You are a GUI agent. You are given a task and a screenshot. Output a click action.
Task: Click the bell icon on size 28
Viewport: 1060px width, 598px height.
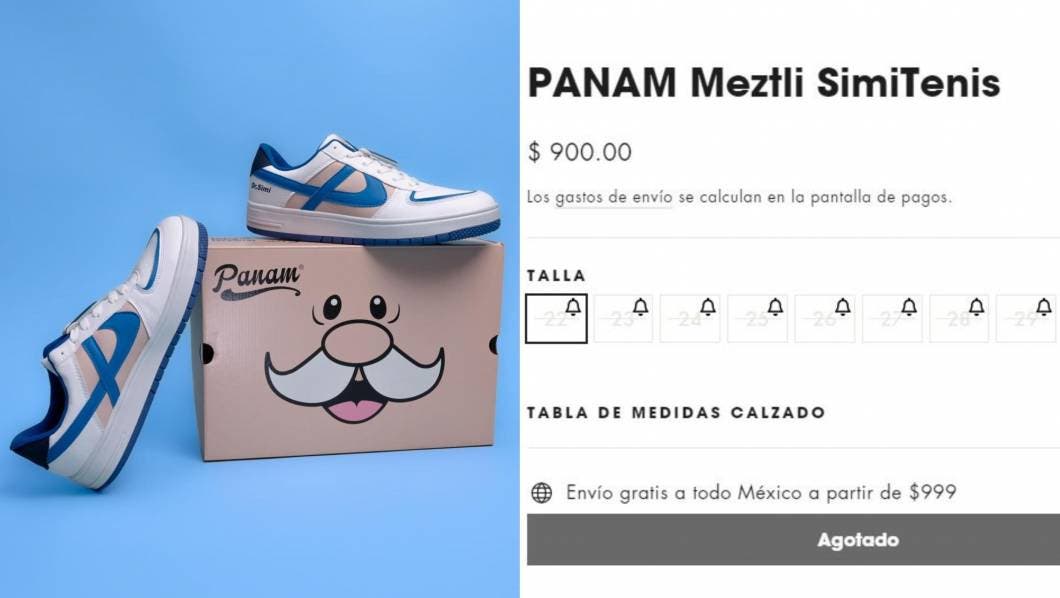coord(976,307)
